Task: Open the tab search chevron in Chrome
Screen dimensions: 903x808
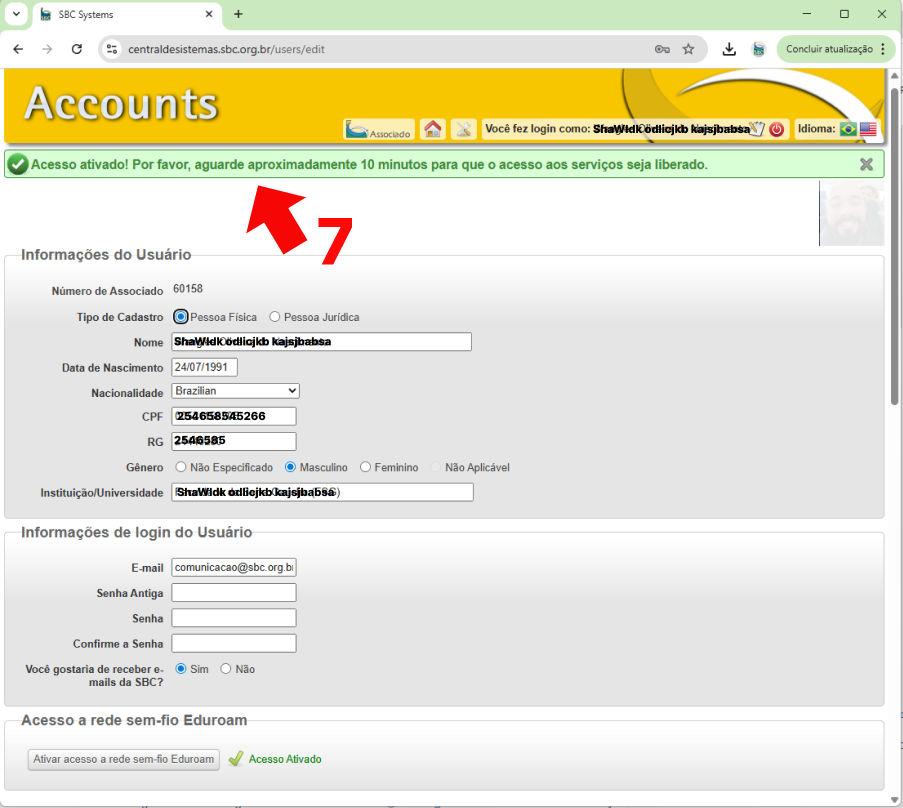Action: (x=16, y=14)
